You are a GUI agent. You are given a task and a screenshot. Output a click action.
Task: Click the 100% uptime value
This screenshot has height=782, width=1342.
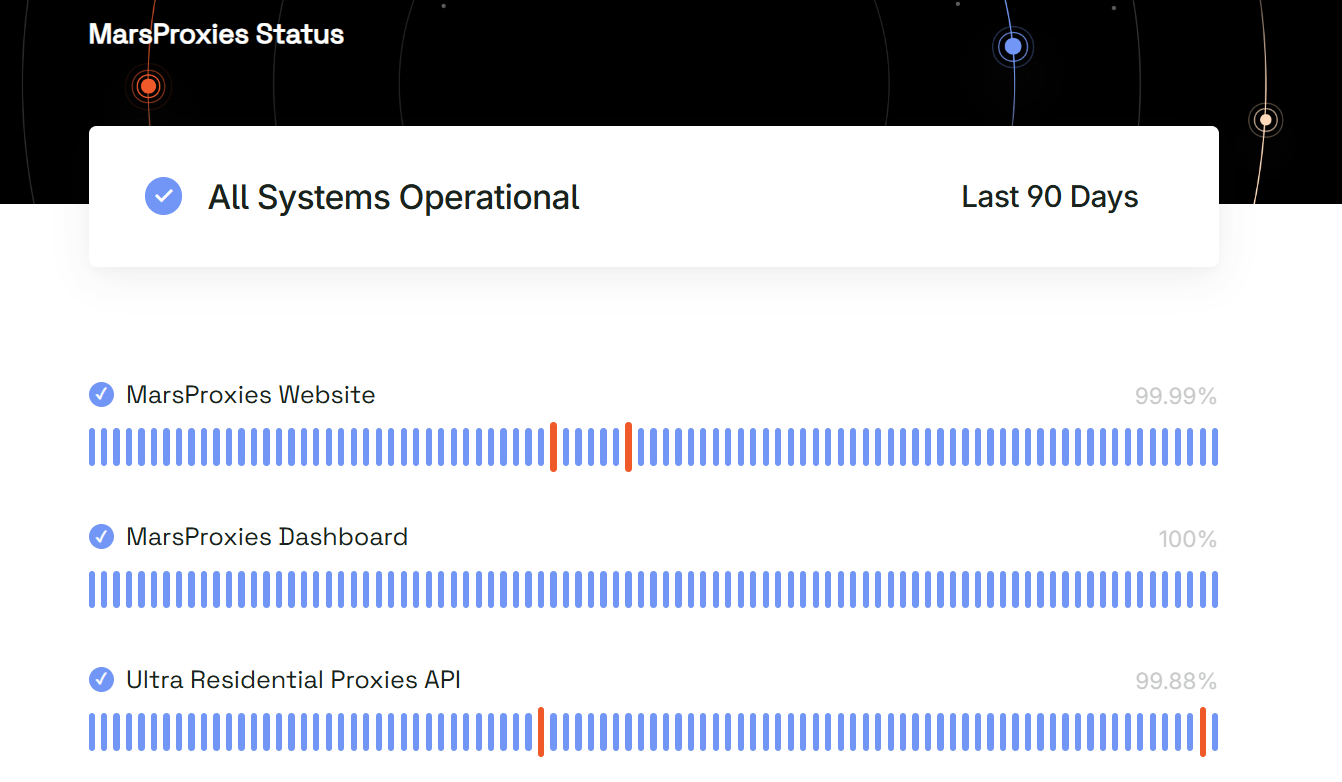(x=1187, y=540)
